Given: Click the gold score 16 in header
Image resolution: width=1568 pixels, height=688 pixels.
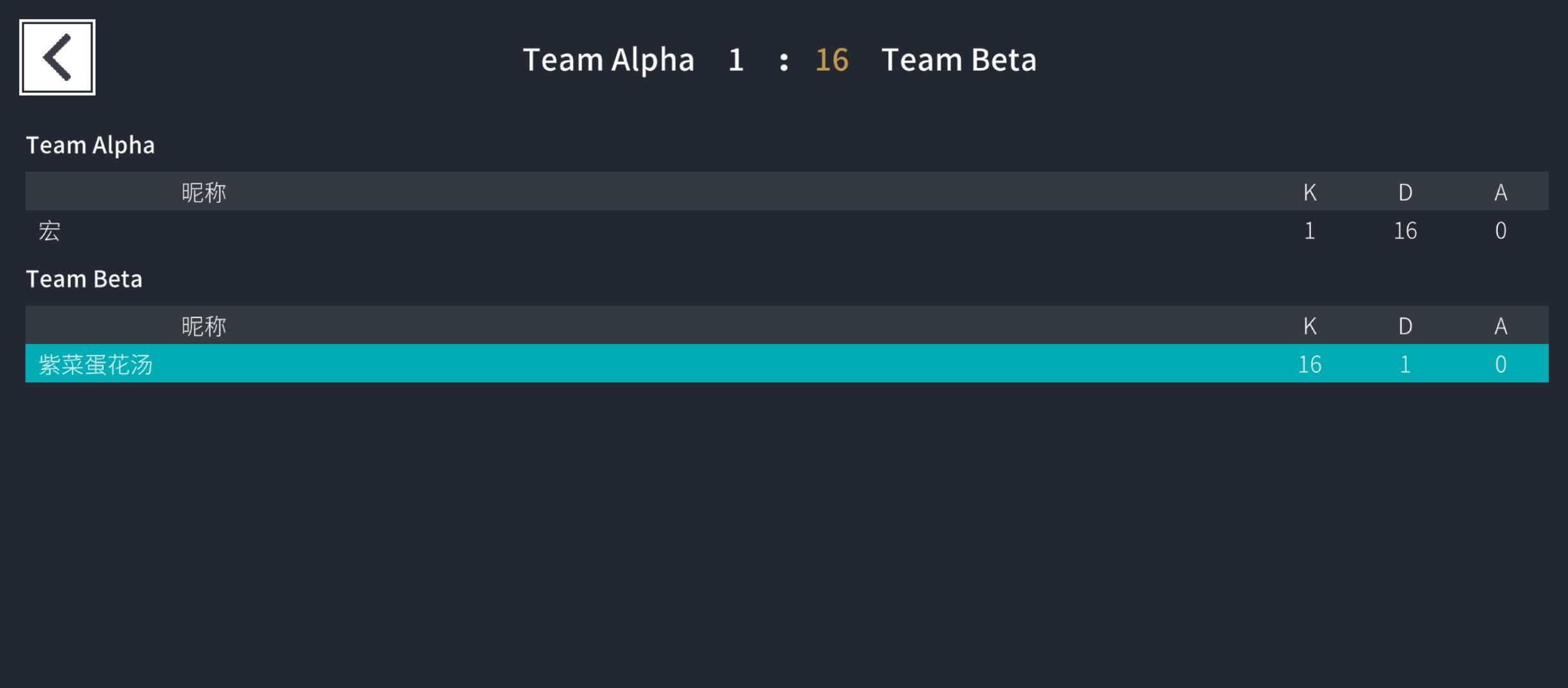Looking at the screenshot, I should pos(832,60).
